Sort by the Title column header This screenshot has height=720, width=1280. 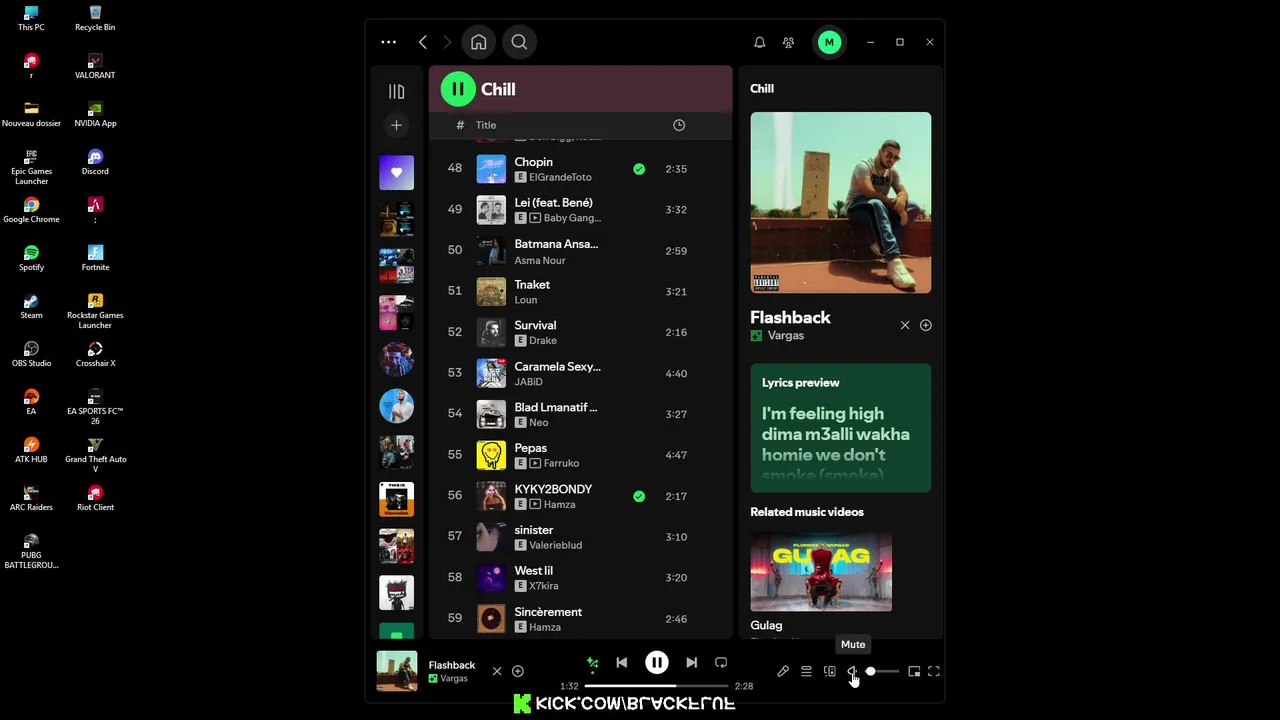coord(486,125)
